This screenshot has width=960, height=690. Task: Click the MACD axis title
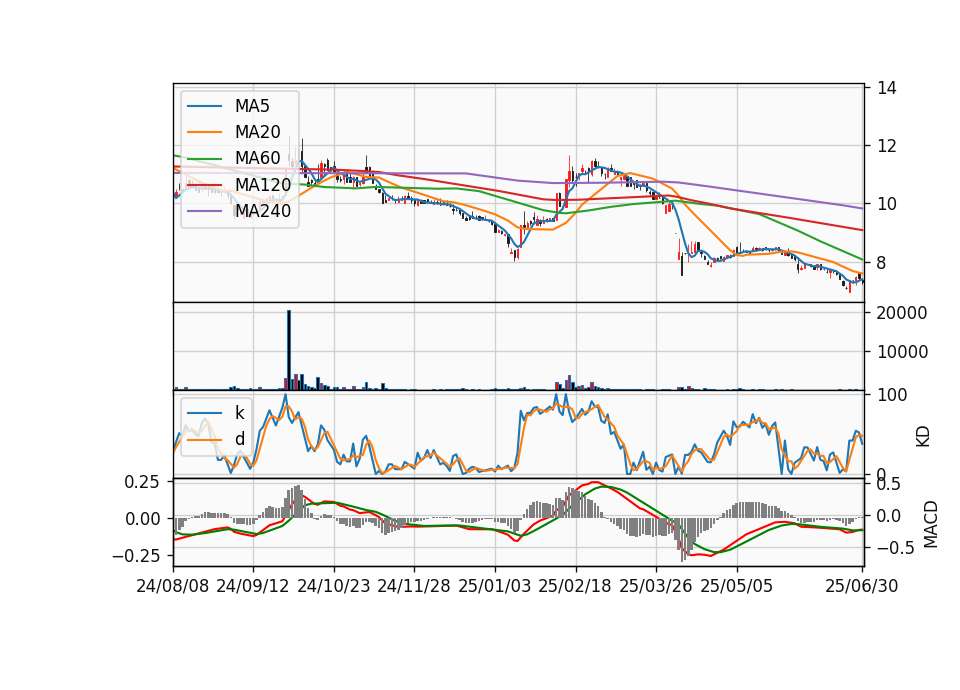[x=931, y=524]
